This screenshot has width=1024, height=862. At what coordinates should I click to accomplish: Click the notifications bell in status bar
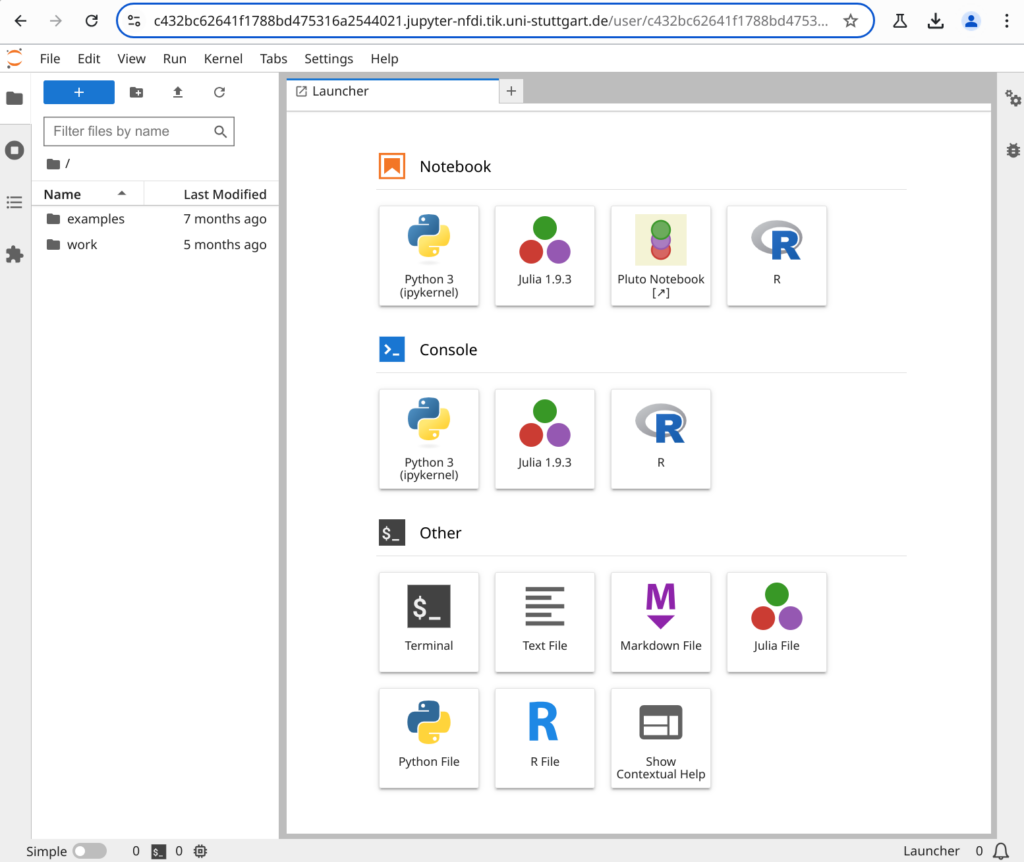click(x=1000, y=851)
